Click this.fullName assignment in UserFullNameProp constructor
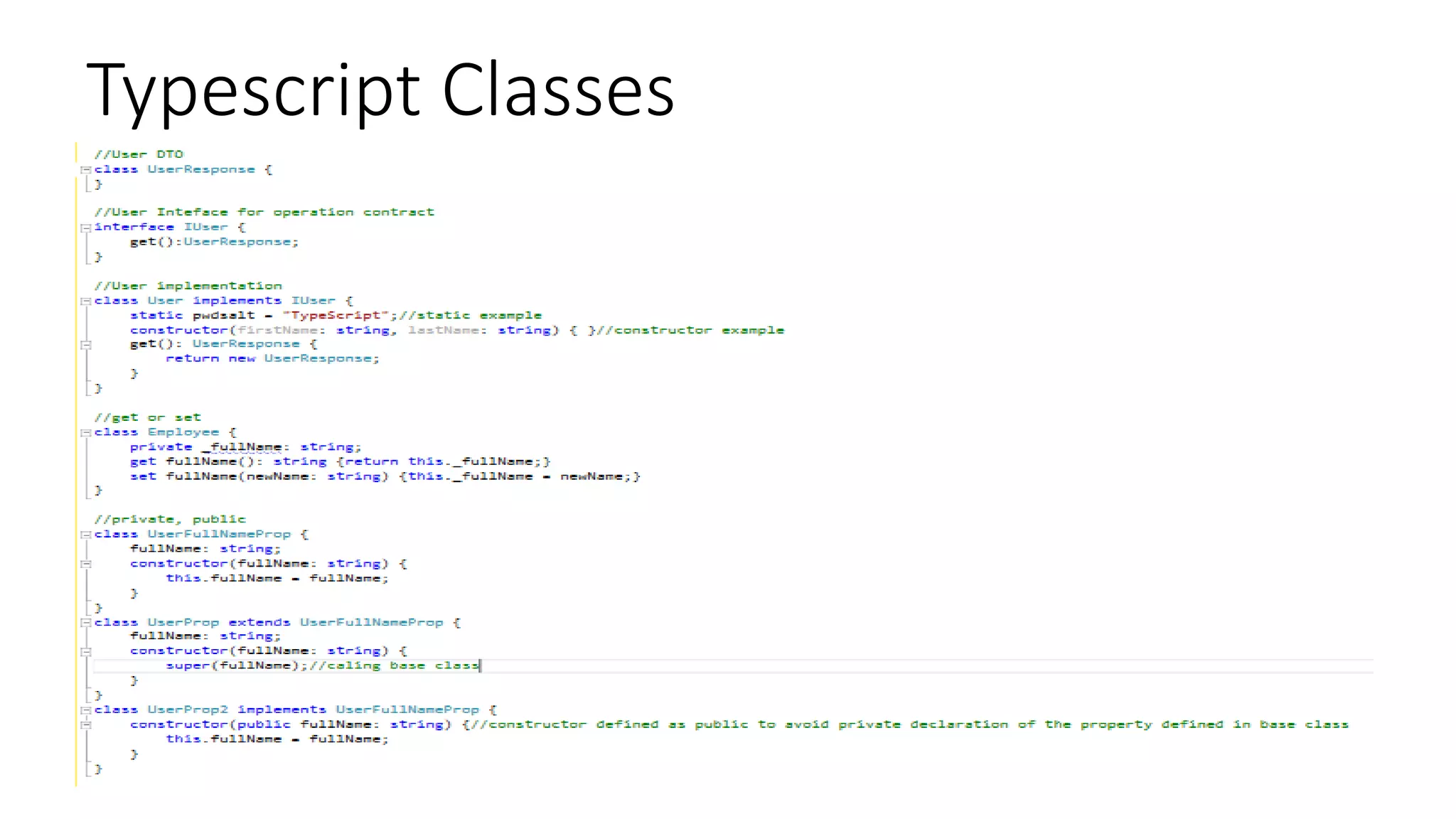Screen dimensions: 1456x819 coord(277,578)
